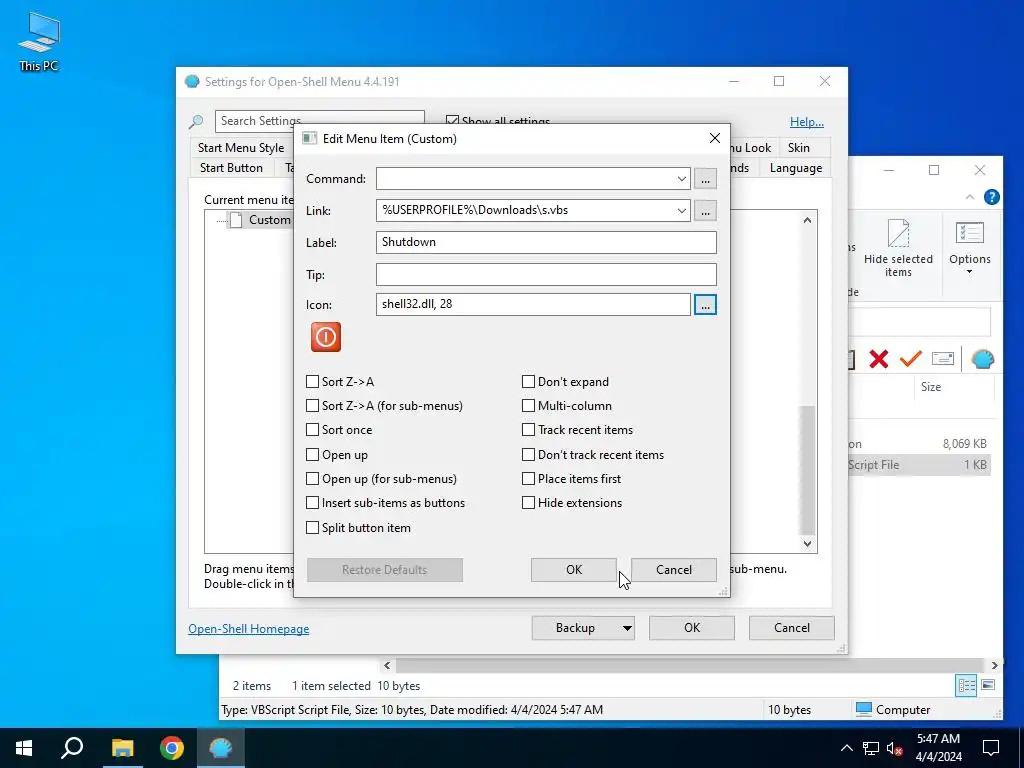The height and width of the screenshot is (768, 1024).
Task: Confirm Edit Menu Item dialog with OK
Action: pos(574,569)
